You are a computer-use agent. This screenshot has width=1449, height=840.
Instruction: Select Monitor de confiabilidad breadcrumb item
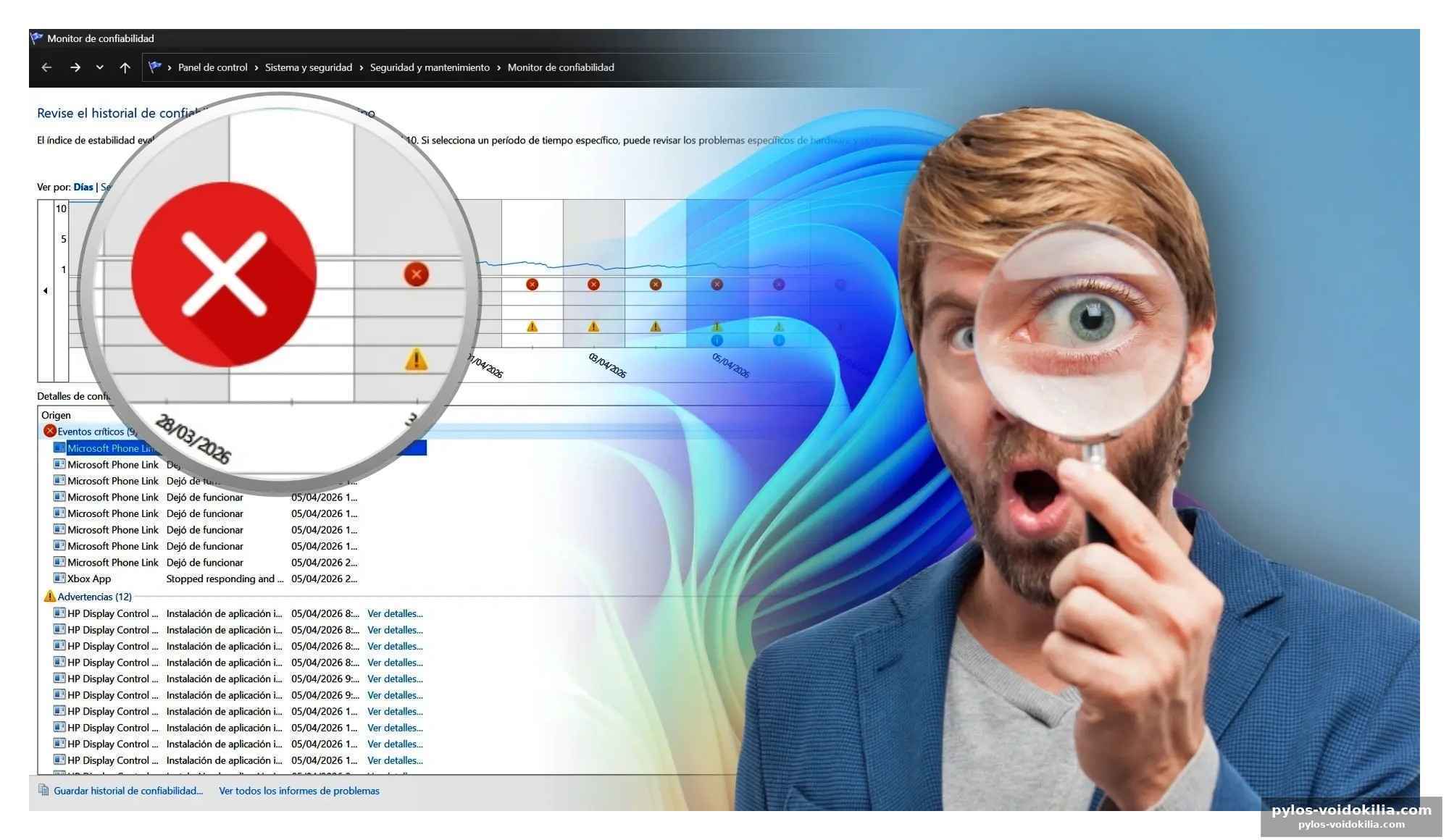[x=561, y=67]
